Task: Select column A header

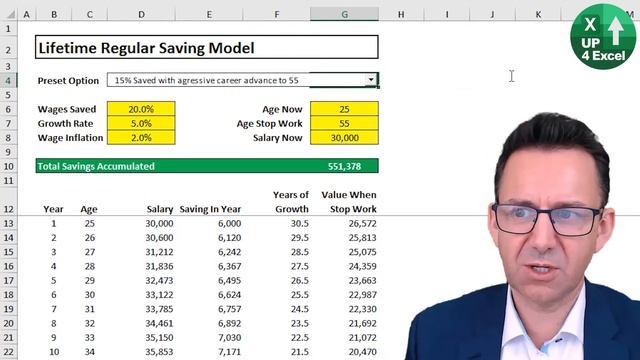Action: (27, 15)
